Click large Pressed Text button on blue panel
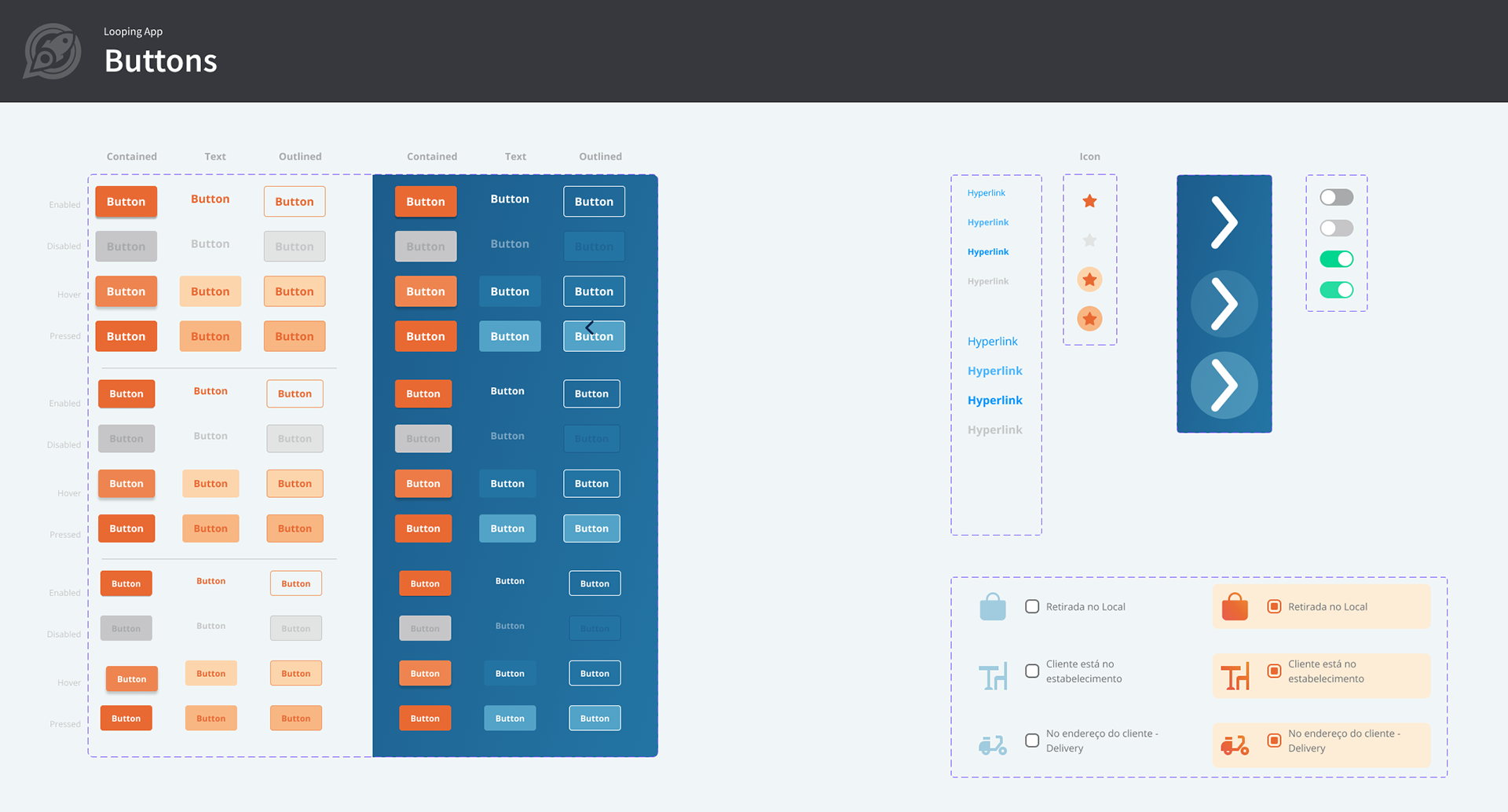 [x=510, y=336]
